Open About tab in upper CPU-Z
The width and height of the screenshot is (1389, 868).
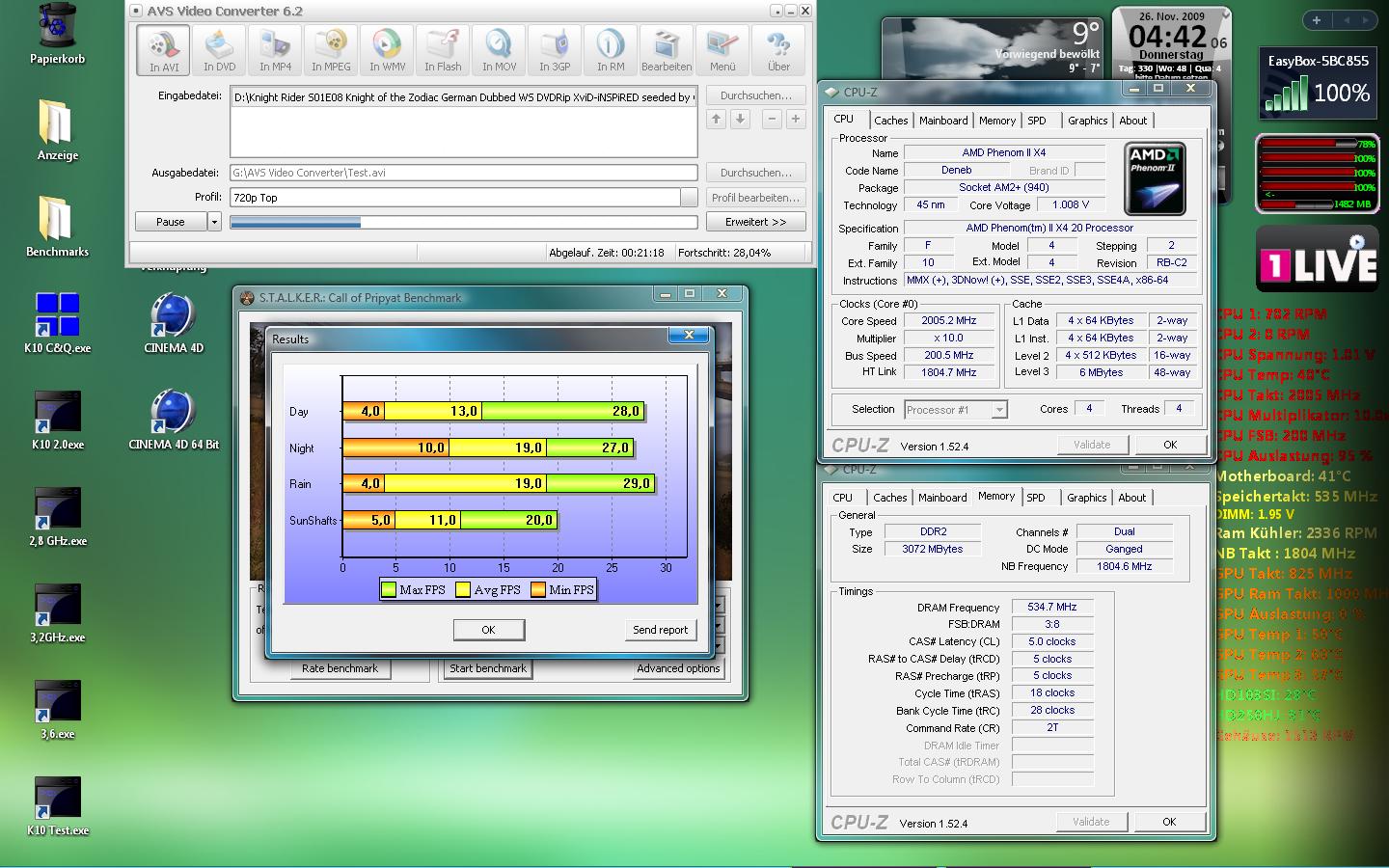tap(1133, 121)
